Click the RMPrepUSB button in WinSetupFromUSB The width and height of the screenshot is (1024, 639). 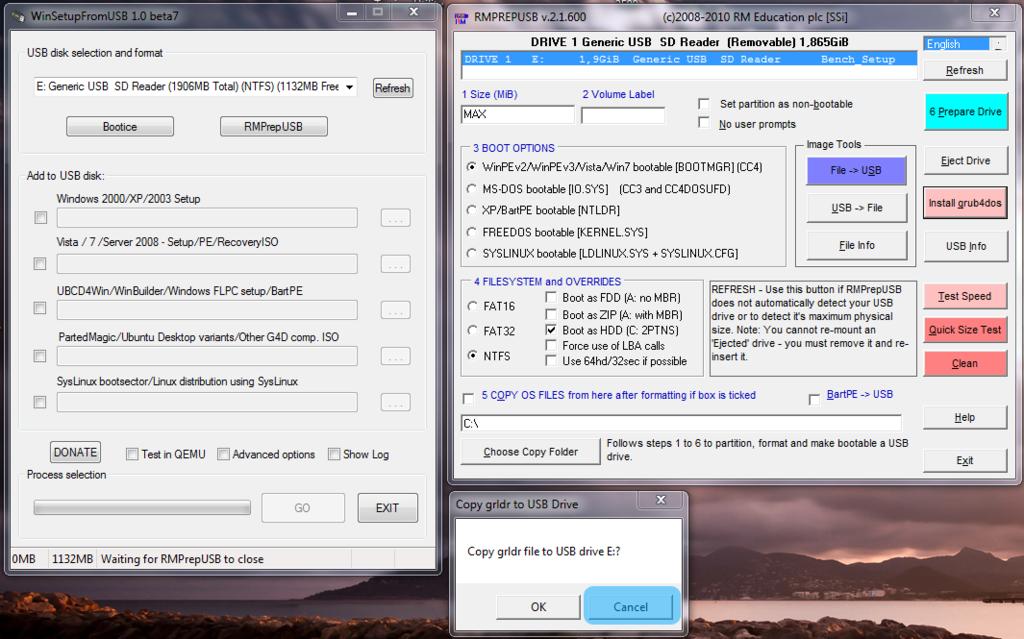pos(273,126)
